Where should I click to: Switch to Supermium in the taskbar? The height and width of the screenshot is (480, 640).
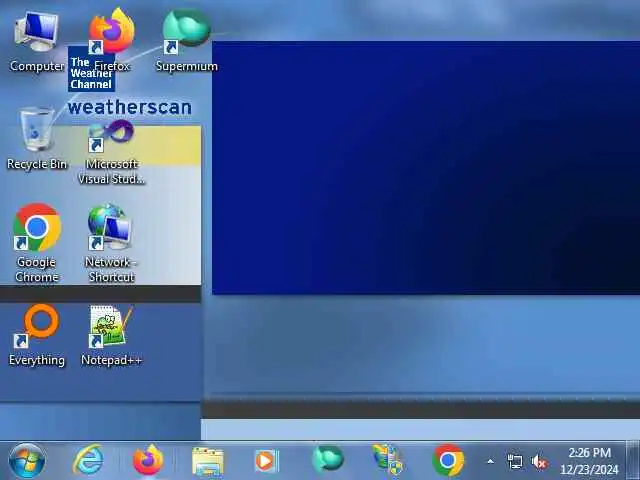[x=328, y=460]
